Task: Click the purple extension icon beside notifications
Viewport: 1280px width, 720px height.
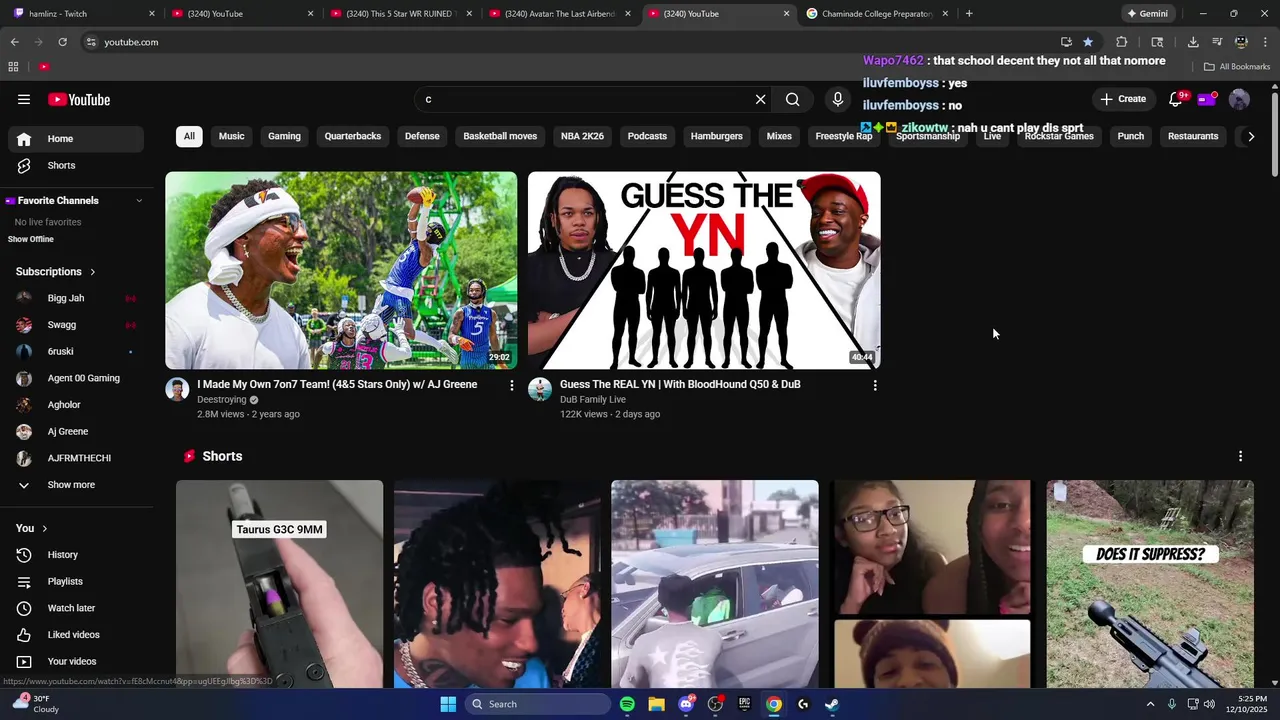Action: click(1207, 99)
